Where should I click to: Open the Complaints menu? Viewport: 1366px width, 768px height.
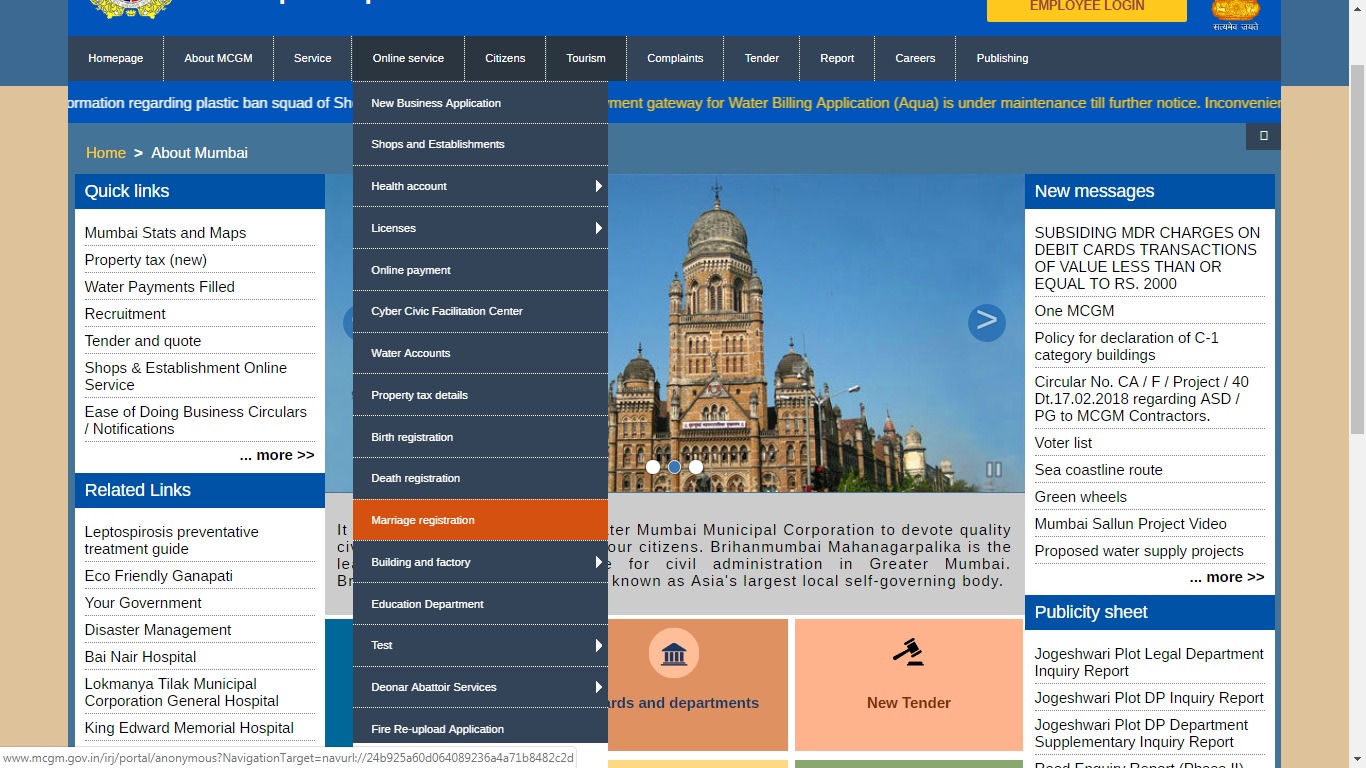point(674,58)
